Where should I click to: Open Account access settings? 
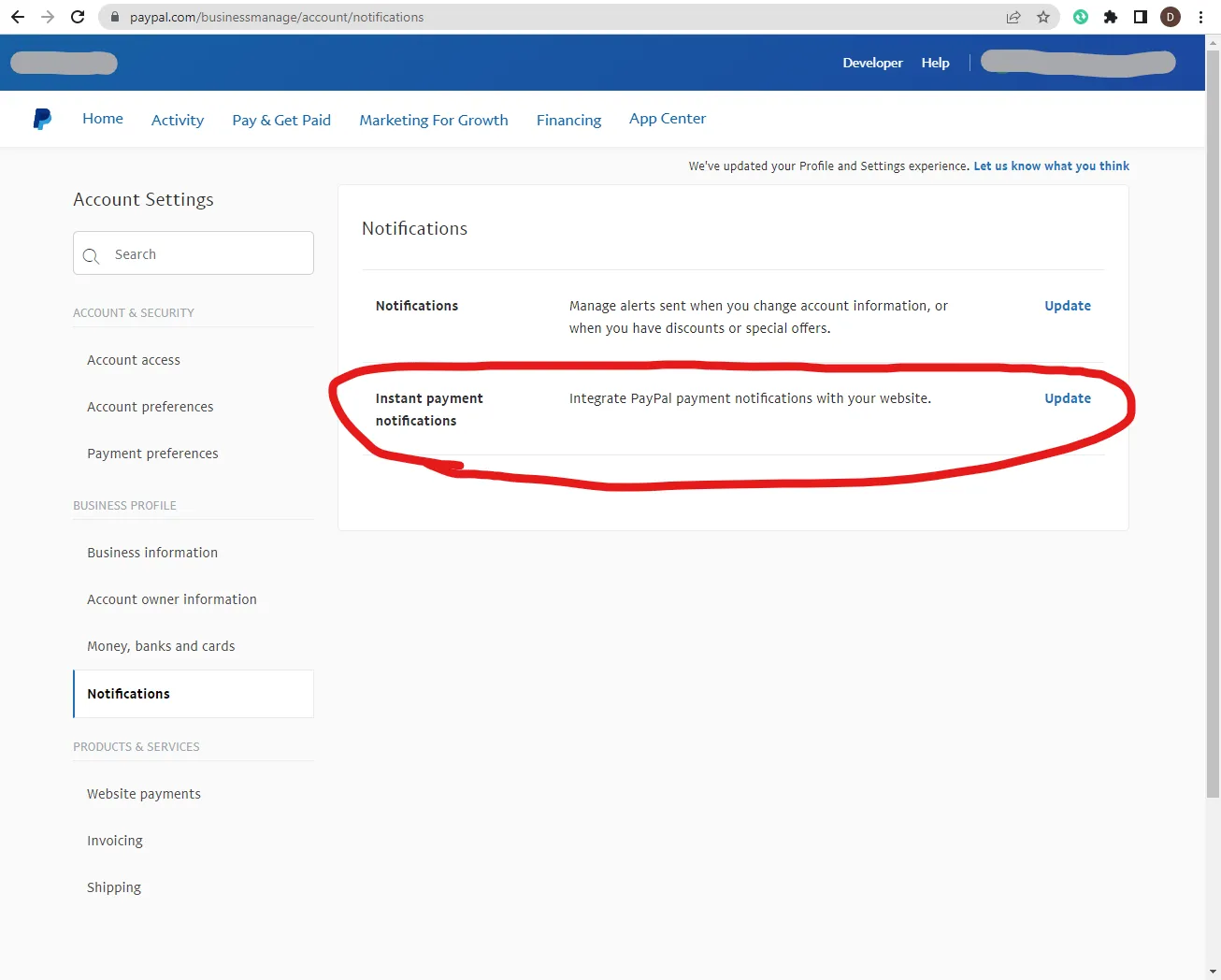pyautogui.click(x=134, y=360)
